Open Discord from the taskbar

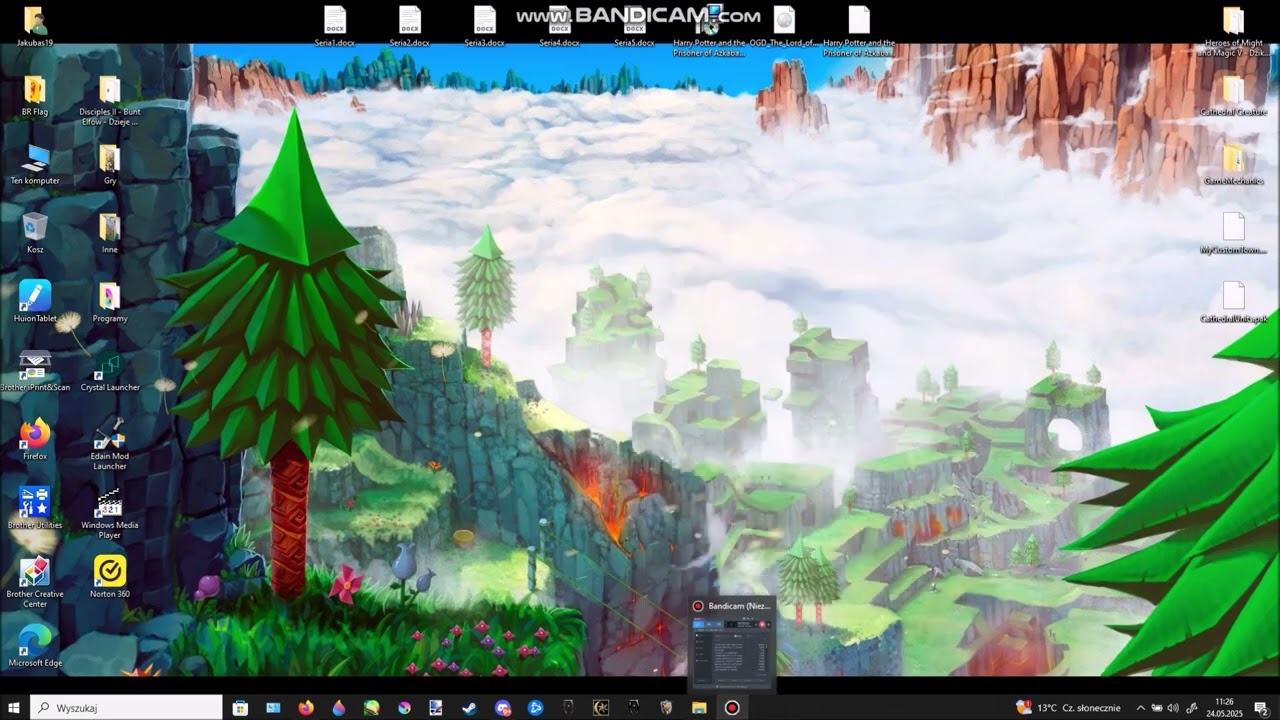502,707
